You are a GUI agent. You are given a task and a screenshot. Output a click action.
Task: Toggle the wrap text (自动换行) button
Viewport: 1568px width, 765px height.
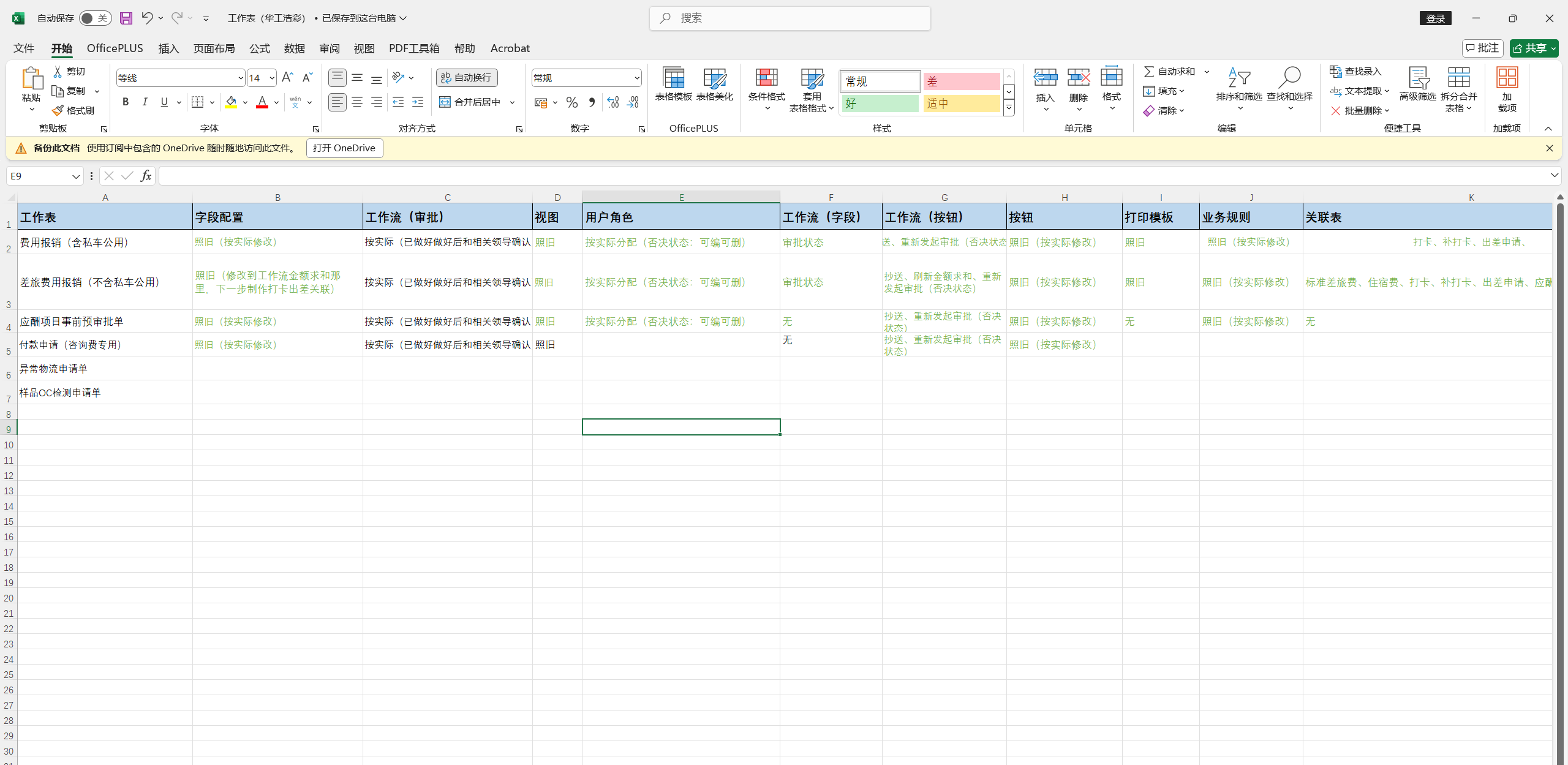(x=467, y=78)
